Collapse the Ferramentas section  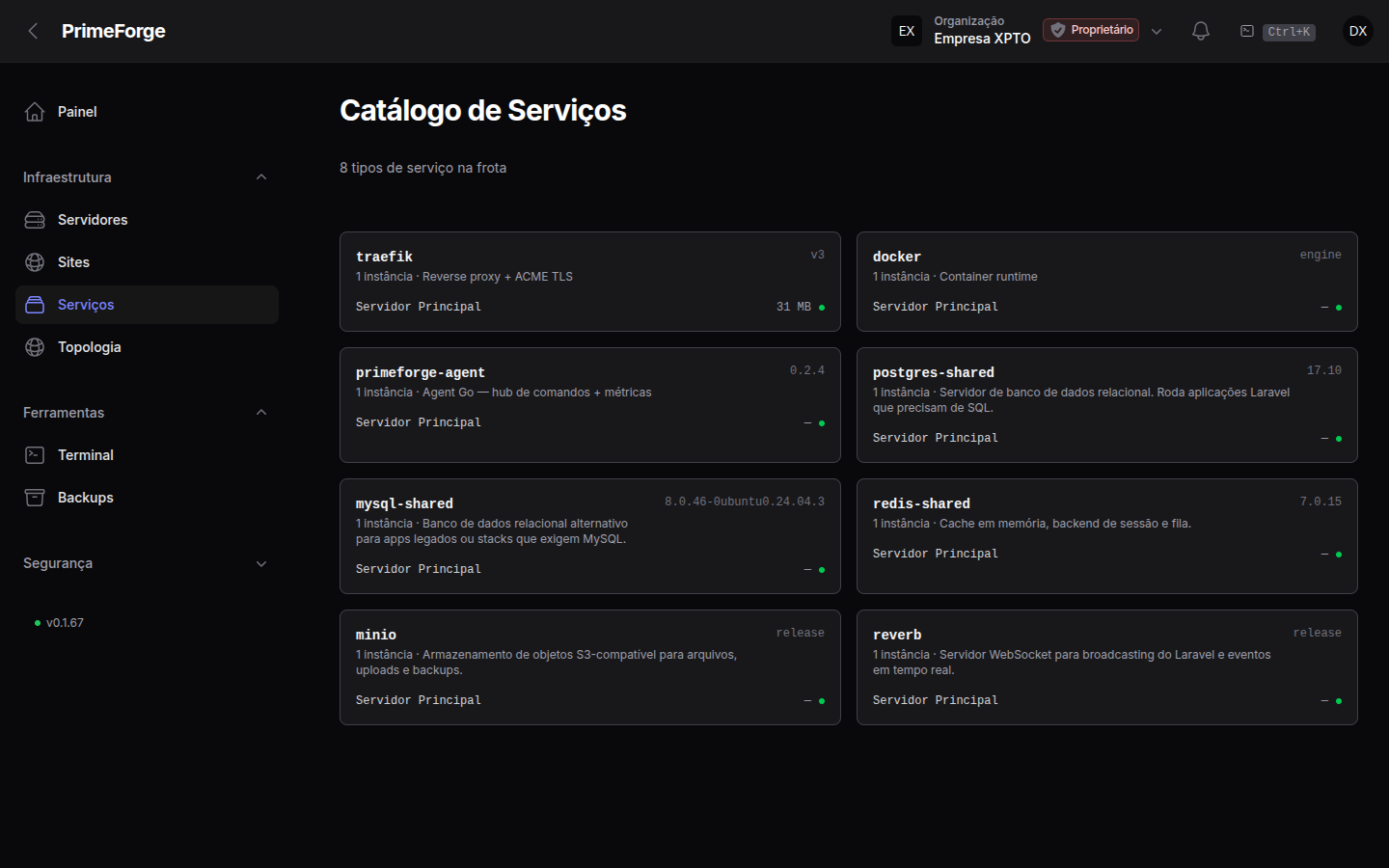click(261, 413)
